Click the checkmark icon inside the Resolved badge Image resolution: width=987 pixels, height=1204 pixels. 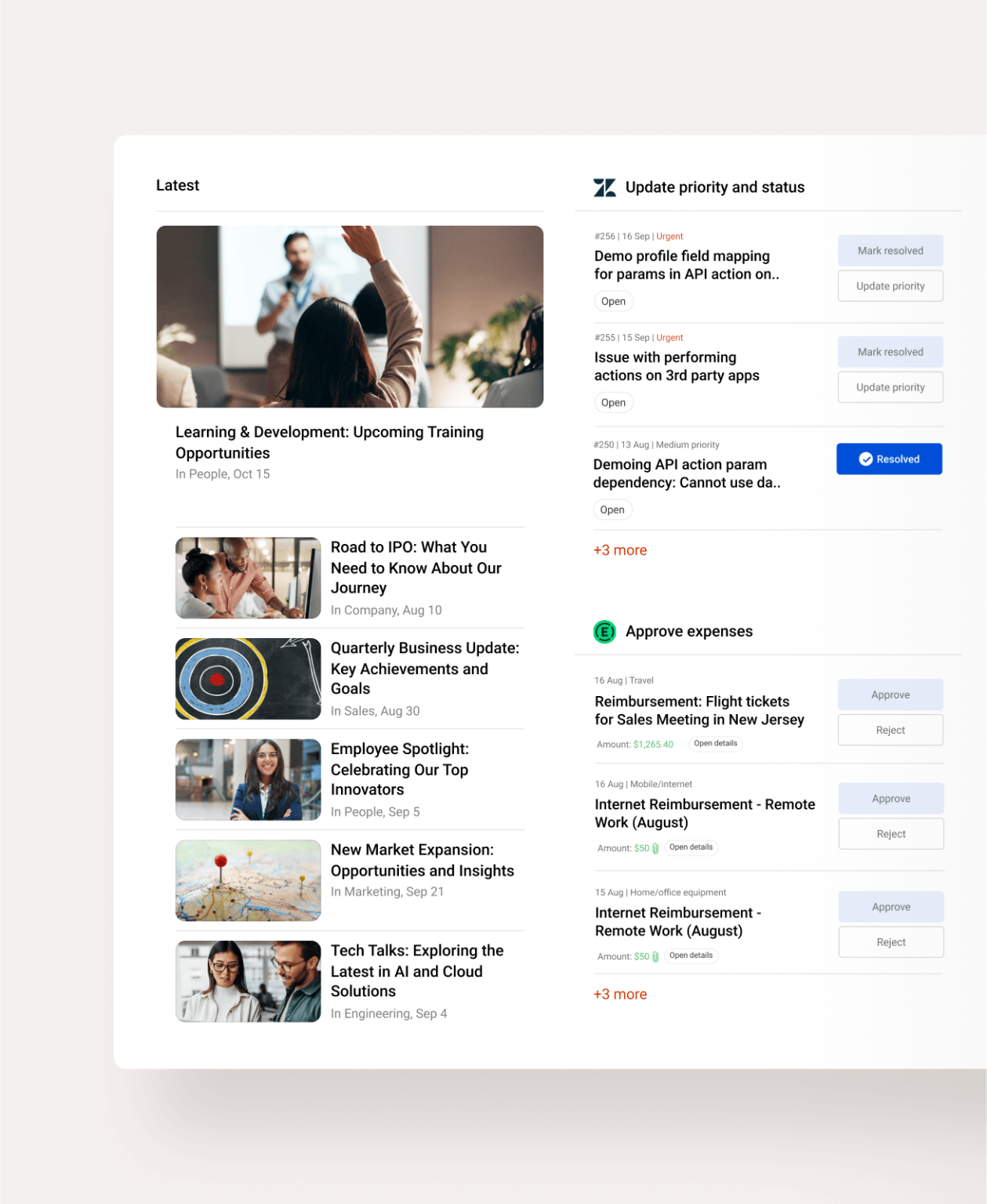click(x=865, y=459)
